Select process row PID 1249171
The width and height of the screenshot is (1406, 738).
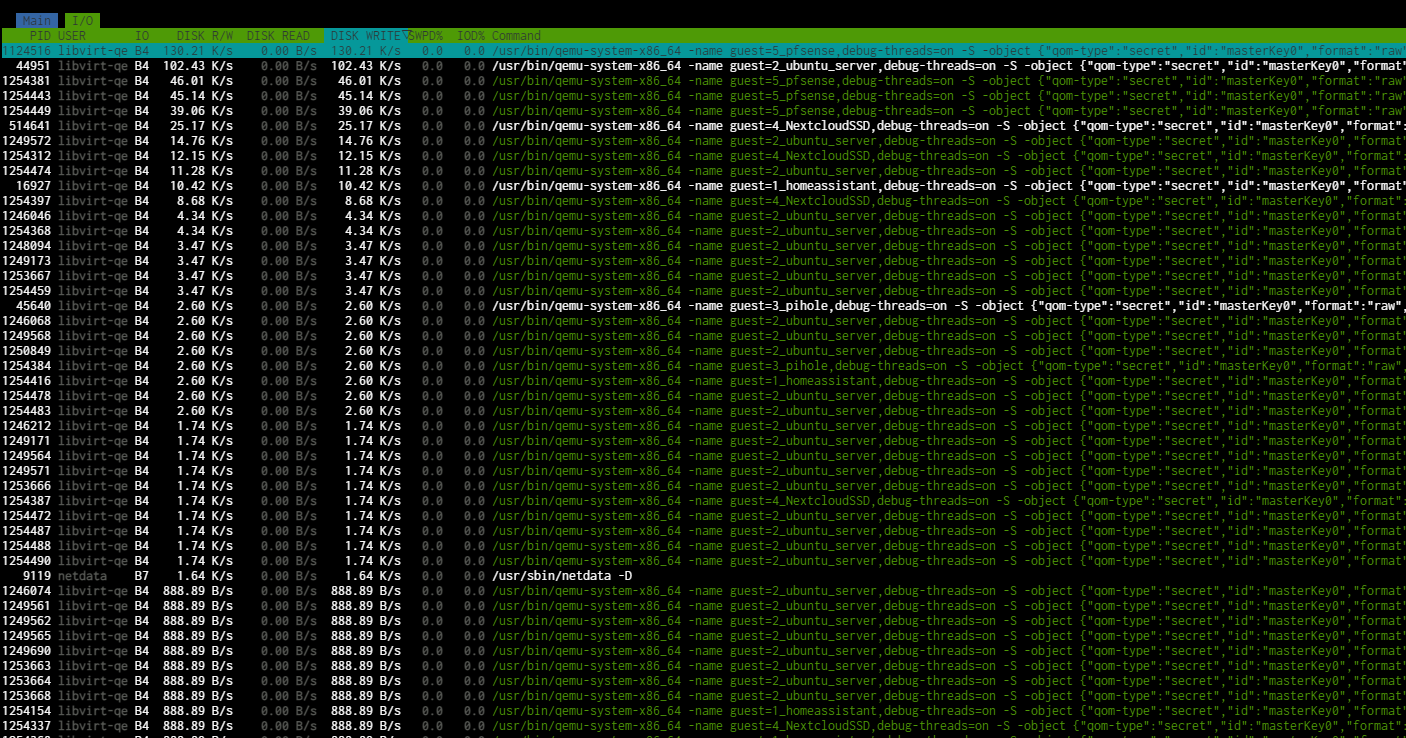703,441
